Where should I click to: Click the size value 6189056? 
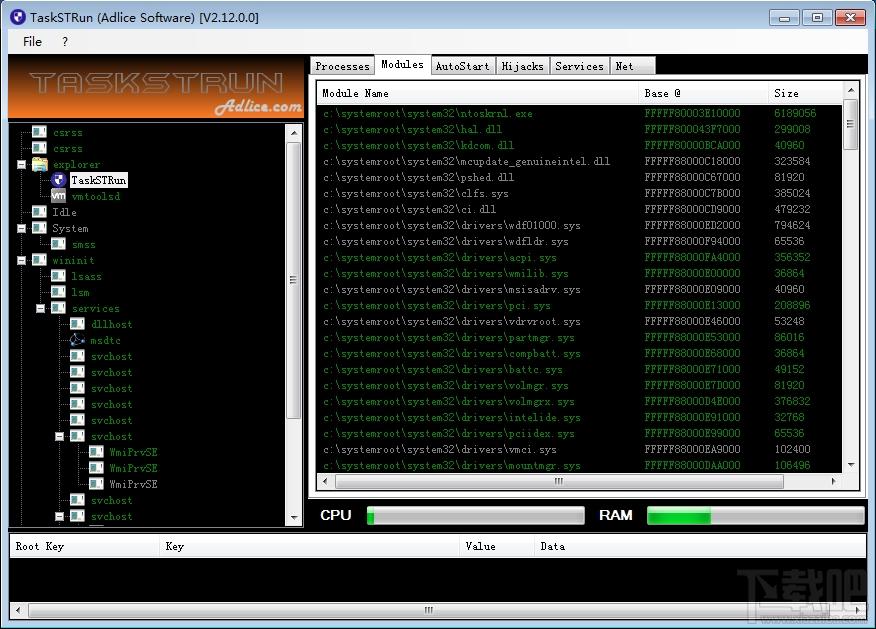[795, 113]
